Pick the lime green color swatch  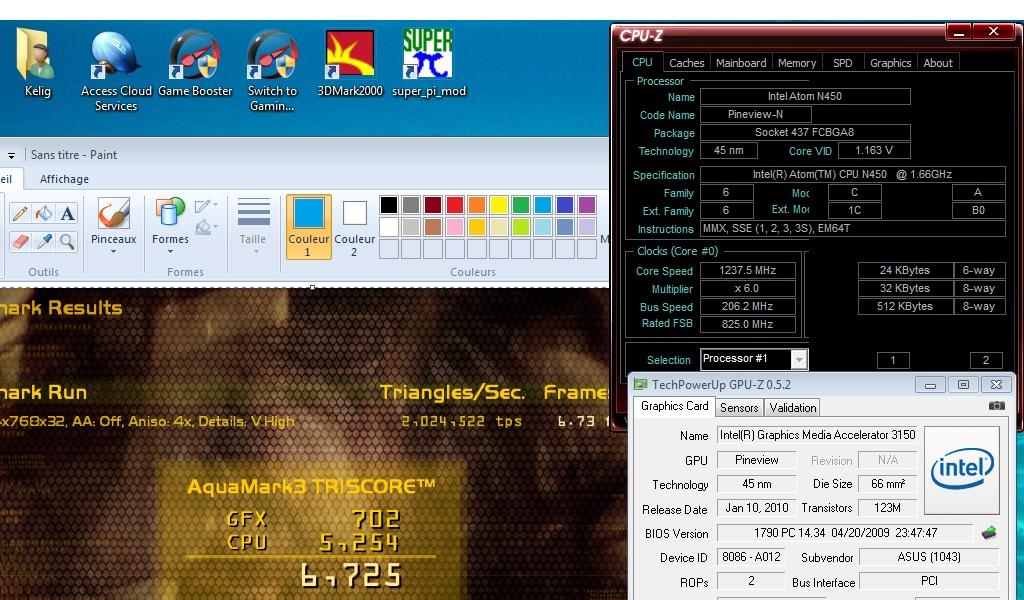pos(521,227)
